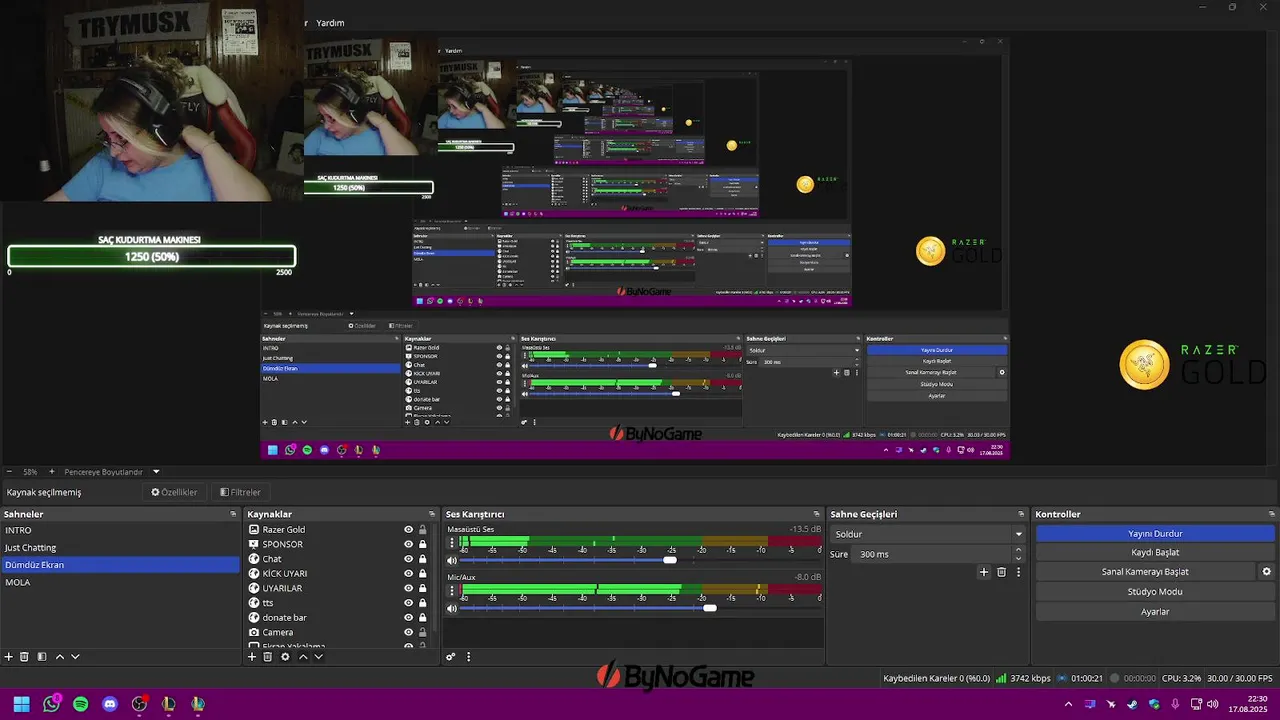Mute the Mic/Aux channel
1280x720 pixels.
tap(452, 608)
